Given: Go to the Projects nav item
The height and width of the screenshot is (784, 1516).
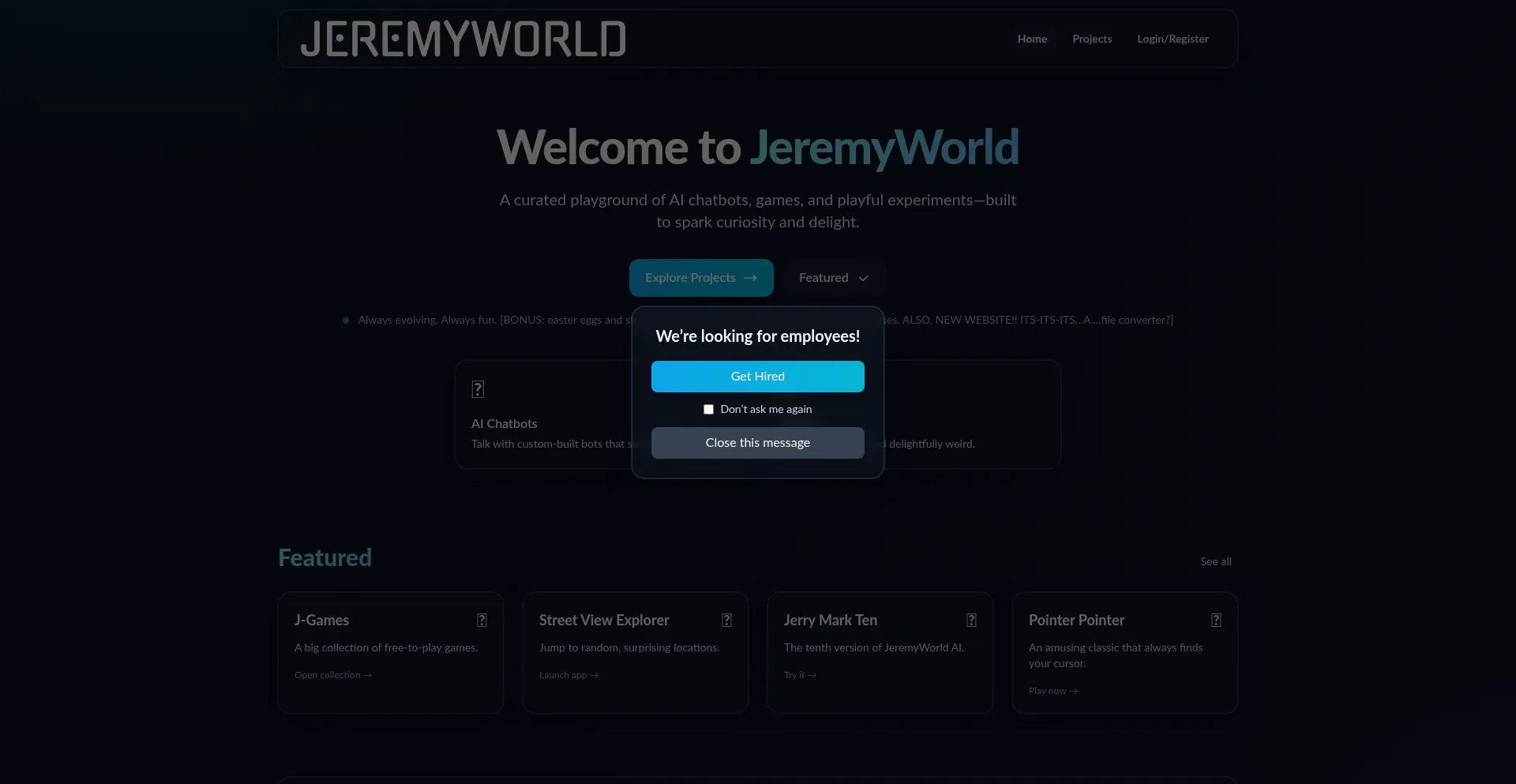Looking at the screenshot, I should click(1091, 39).
